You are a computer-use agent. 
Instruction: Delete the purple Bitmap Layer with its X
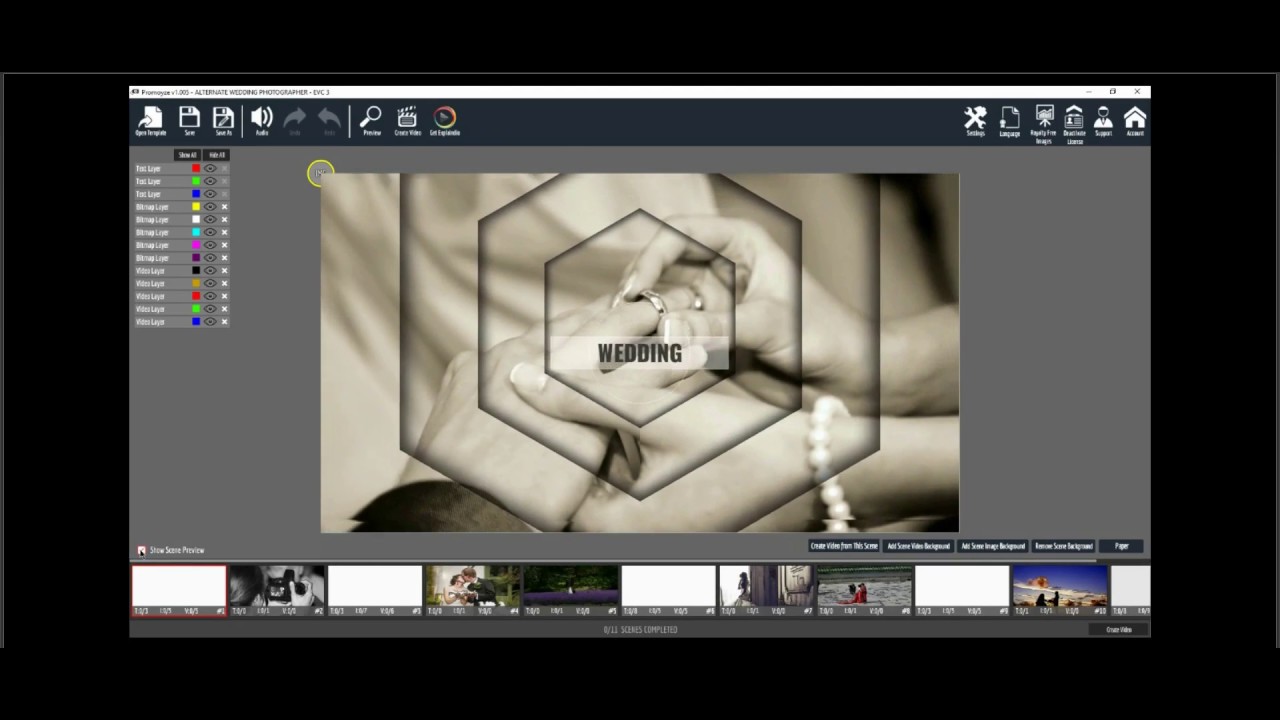tap(224, 258)
